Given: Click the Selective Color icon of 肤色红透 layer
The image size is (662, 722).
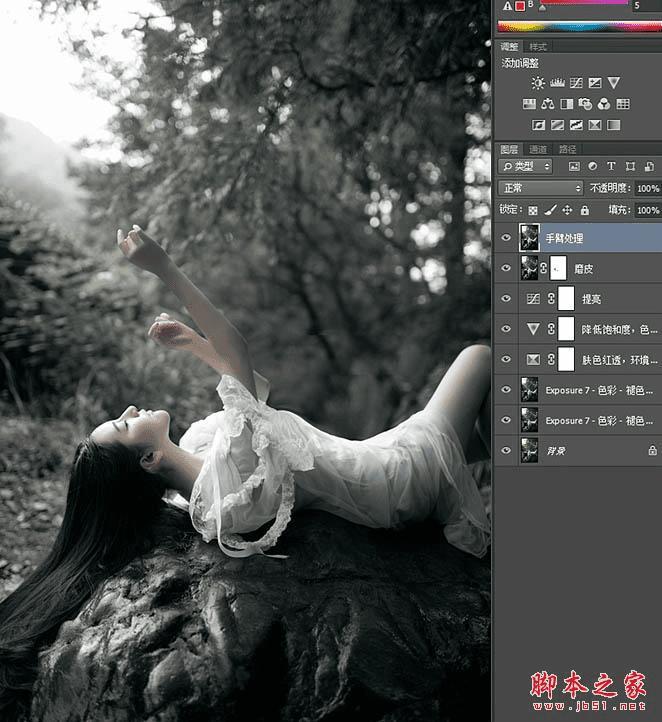Looking at the screenshot, I should [x=533, y=359].
